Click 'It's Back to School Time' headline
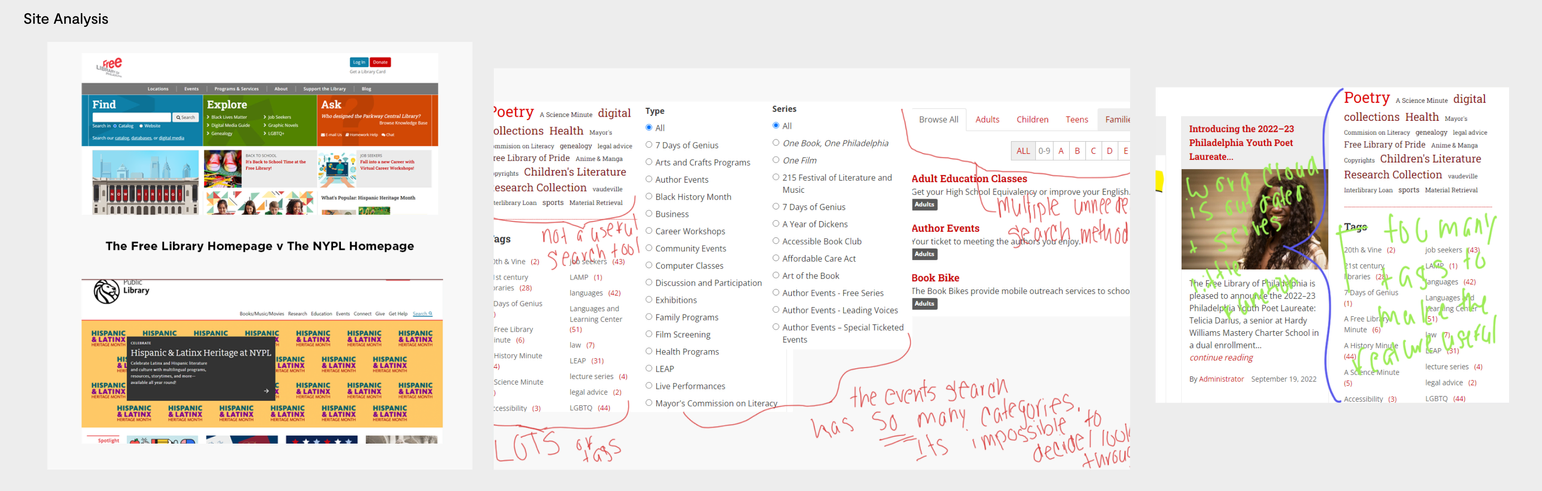1542x491 pixels. pos(276,165)
